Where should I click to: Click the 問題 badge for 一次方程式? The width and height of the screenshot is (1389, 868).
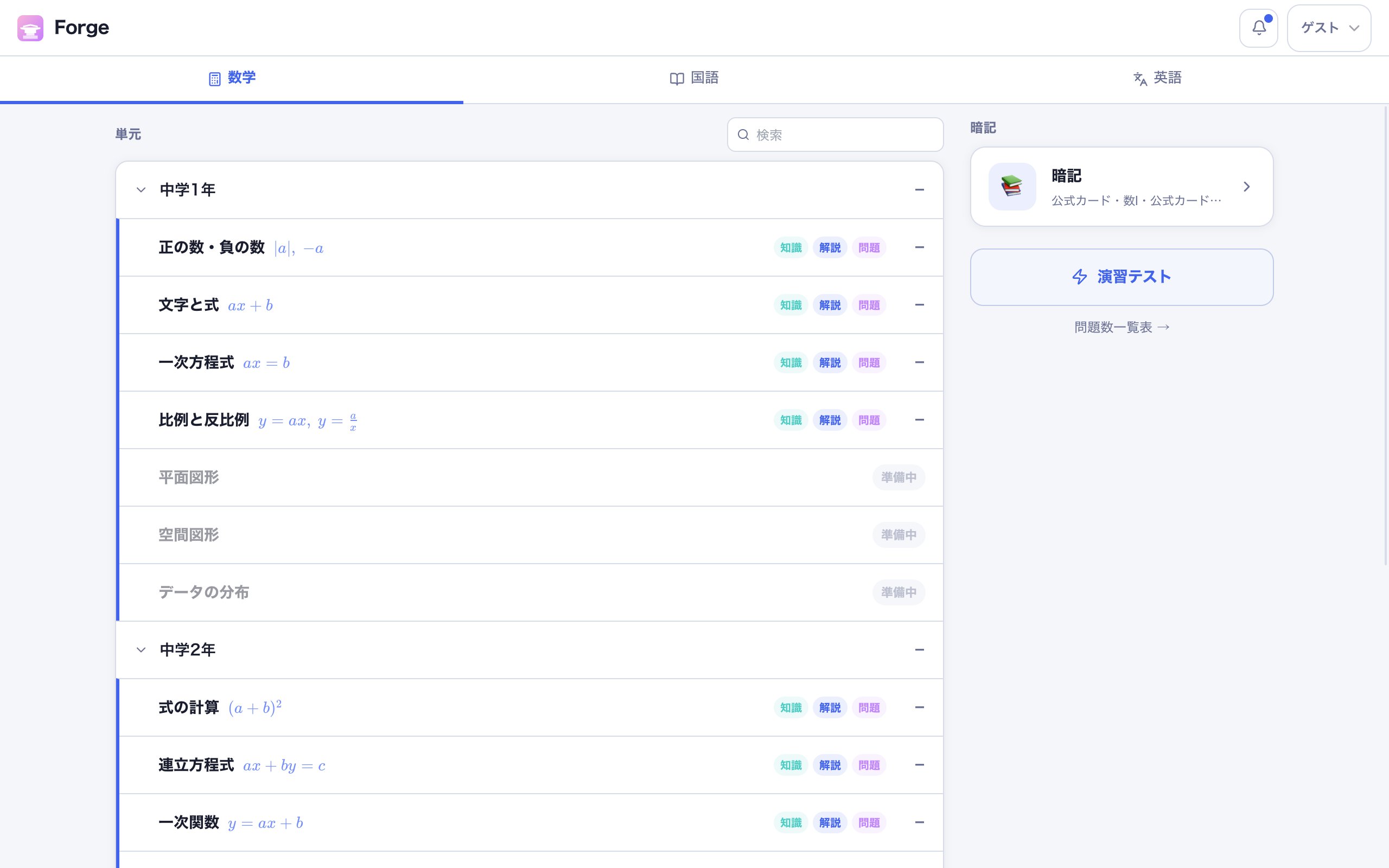pos(869,362)
